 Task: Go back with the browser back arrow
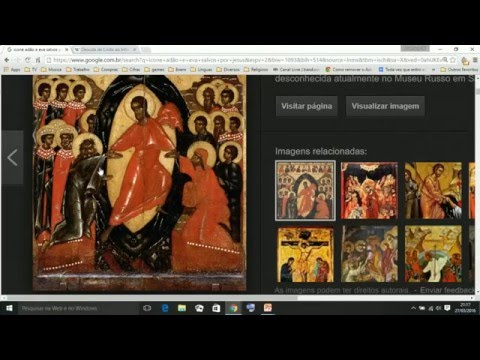(7, 60)
